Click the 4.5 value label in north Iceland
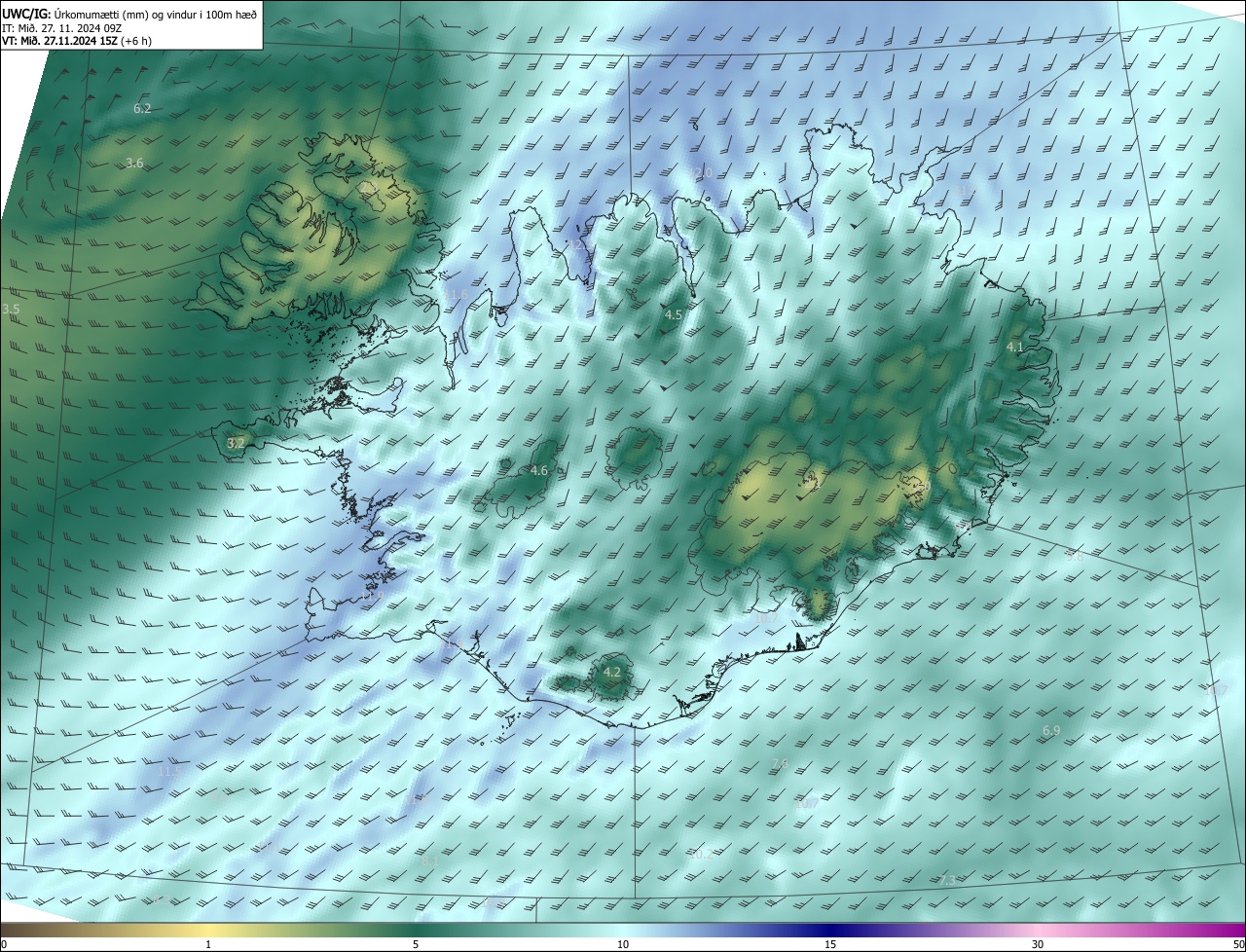 pos(674,315)
